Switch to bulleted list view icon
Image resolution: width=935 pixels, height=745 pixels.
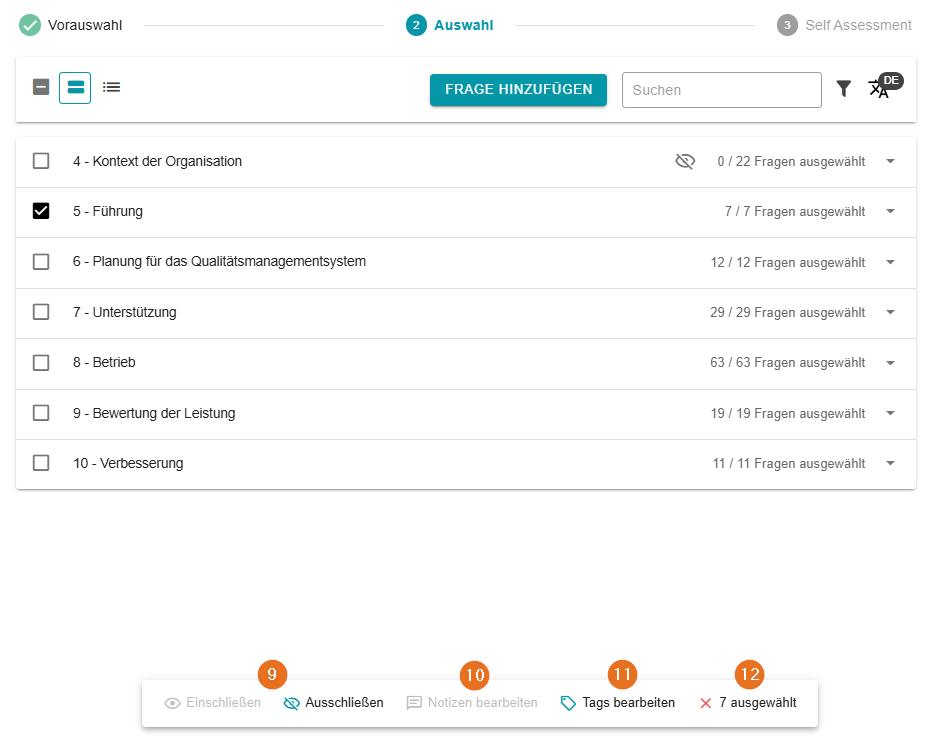point(112,87)
